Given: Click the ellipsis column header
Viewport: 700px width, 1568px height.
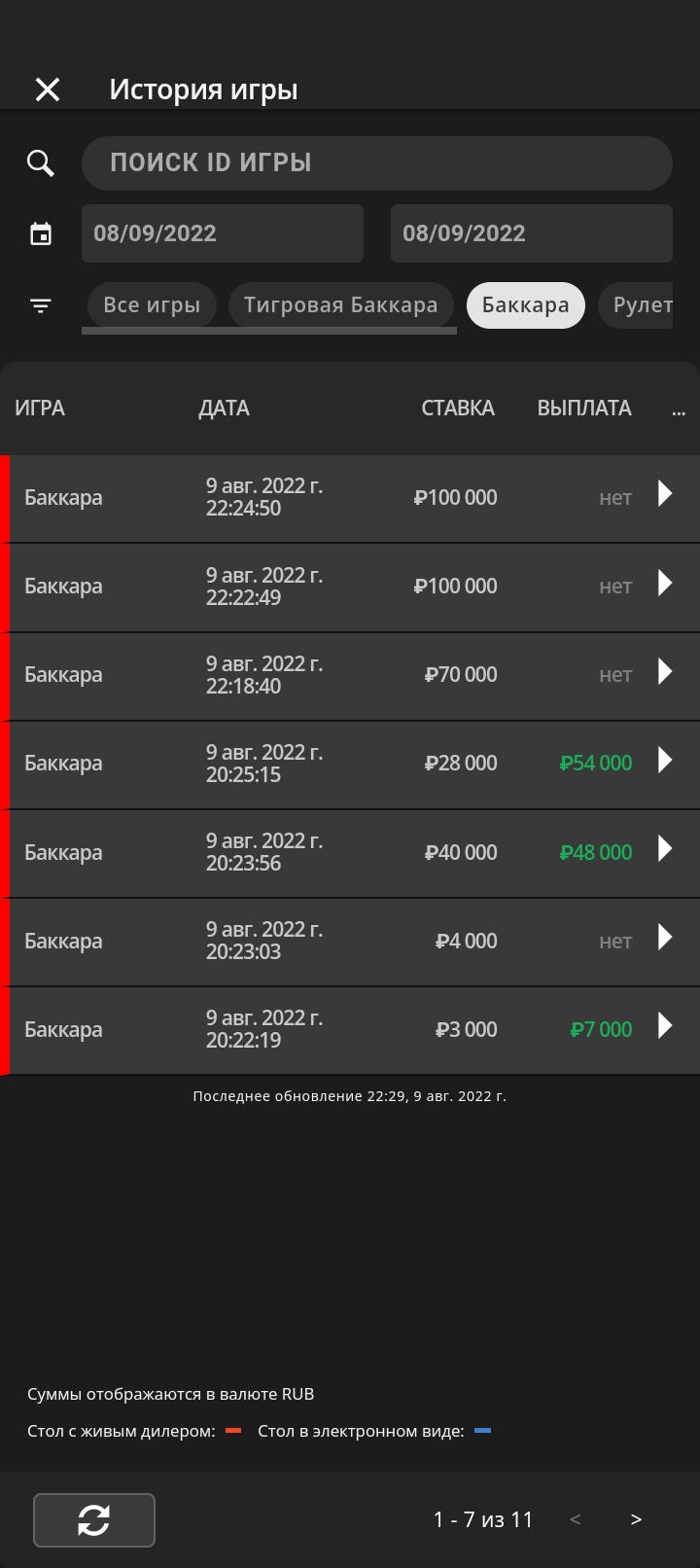Looking at the screenshot, I should click(679, 410).
